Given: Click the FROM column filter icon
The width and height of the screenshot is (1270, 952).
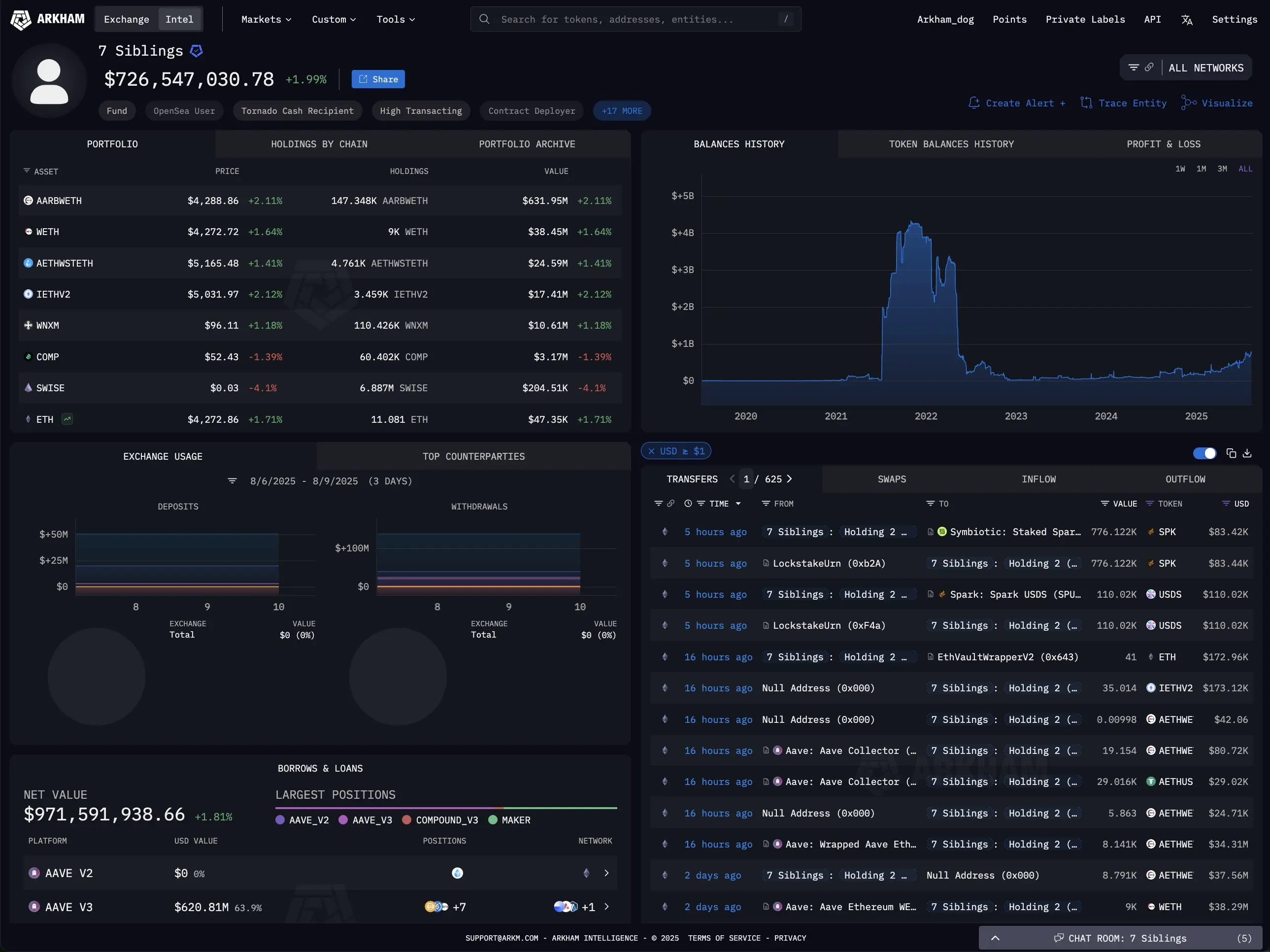Looking at the screenshot, I should [766, 503].
